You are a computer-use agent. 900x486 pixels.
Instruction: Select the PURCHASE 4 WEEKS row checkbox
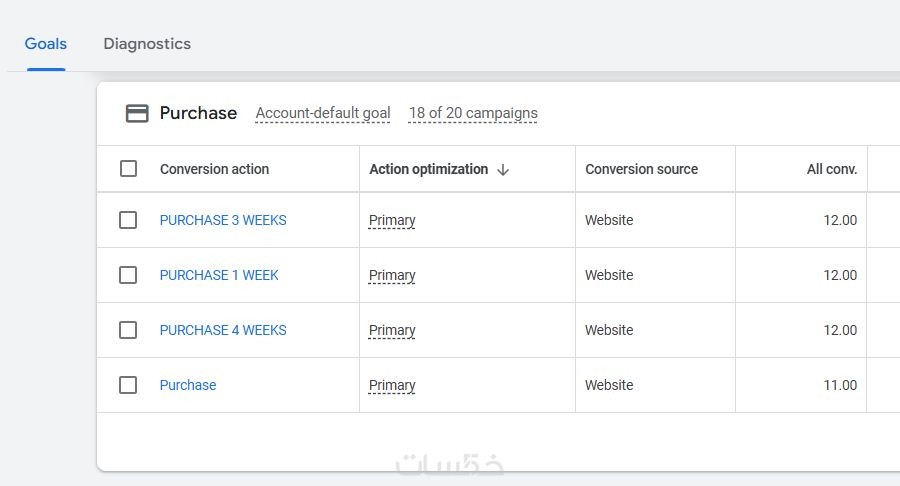(x=128, y=330)
